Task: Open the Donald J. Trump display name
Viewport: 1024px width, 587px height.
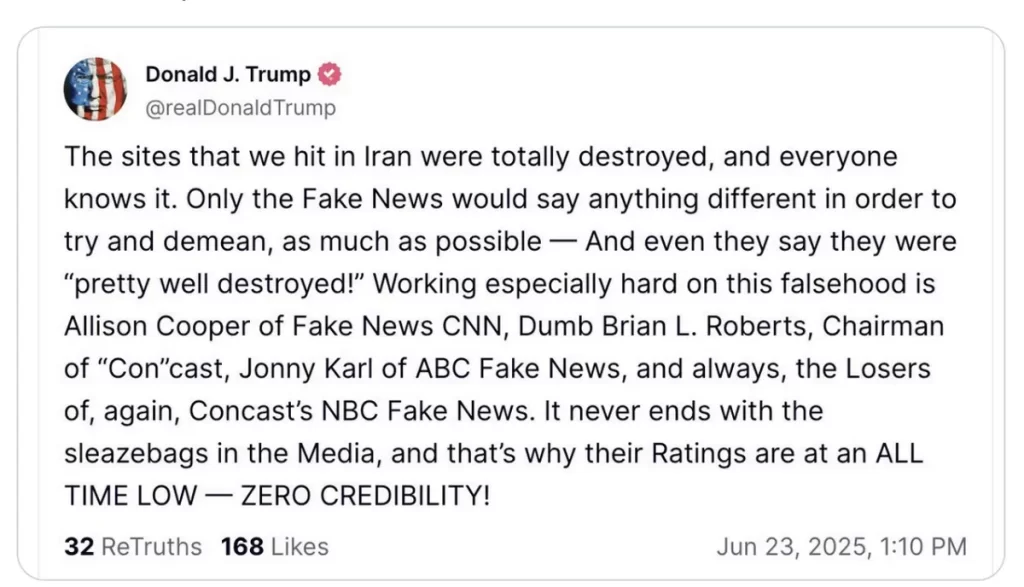Action: point(228,75)
